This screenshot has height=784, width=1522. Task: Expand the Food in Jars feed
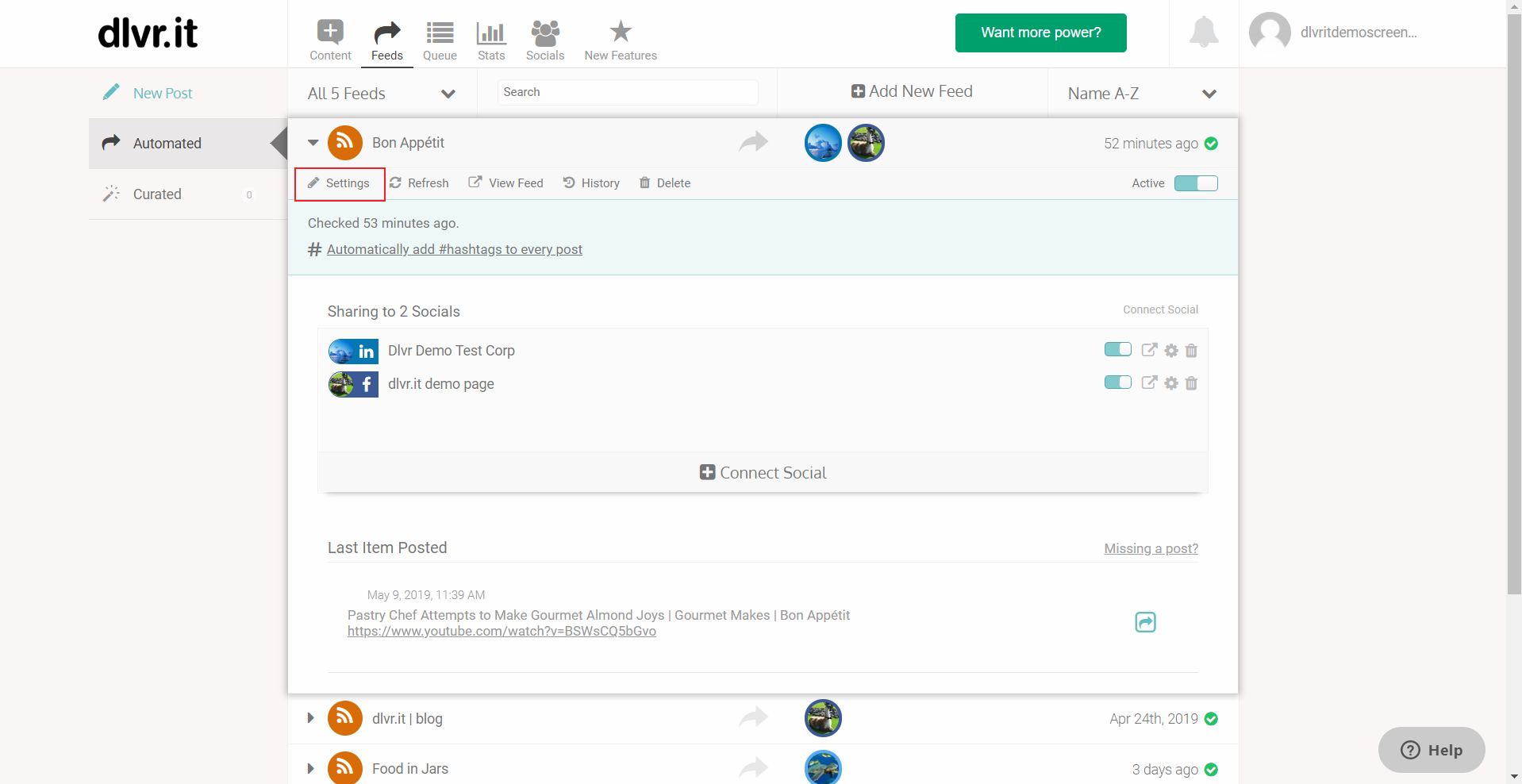(x=310, y=768)
